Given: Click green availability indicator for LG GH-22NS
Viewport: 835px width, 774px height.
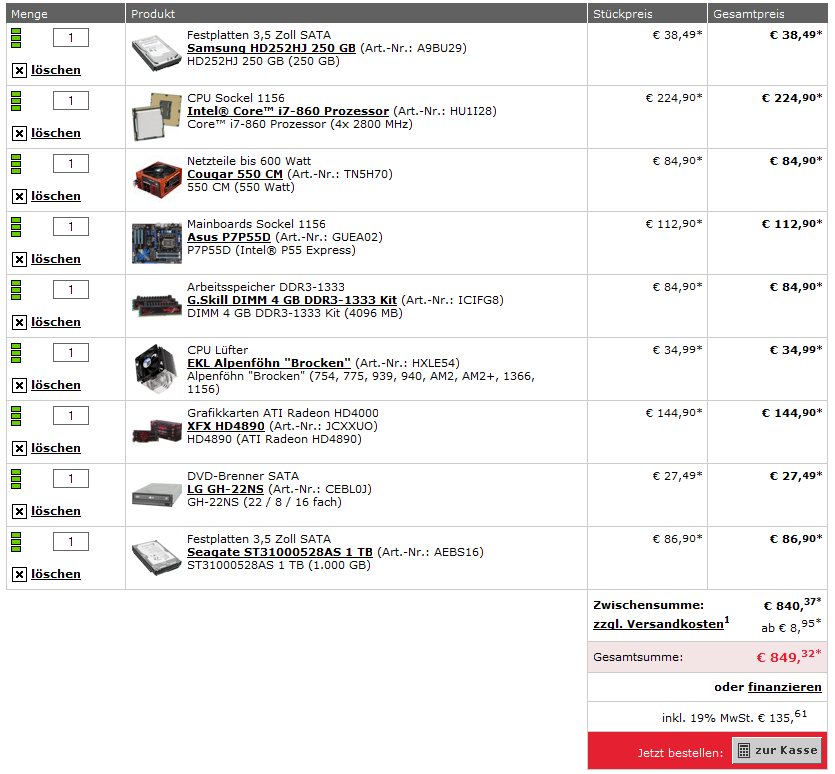Looking at the screenshot, I should [x=16, y=479].
